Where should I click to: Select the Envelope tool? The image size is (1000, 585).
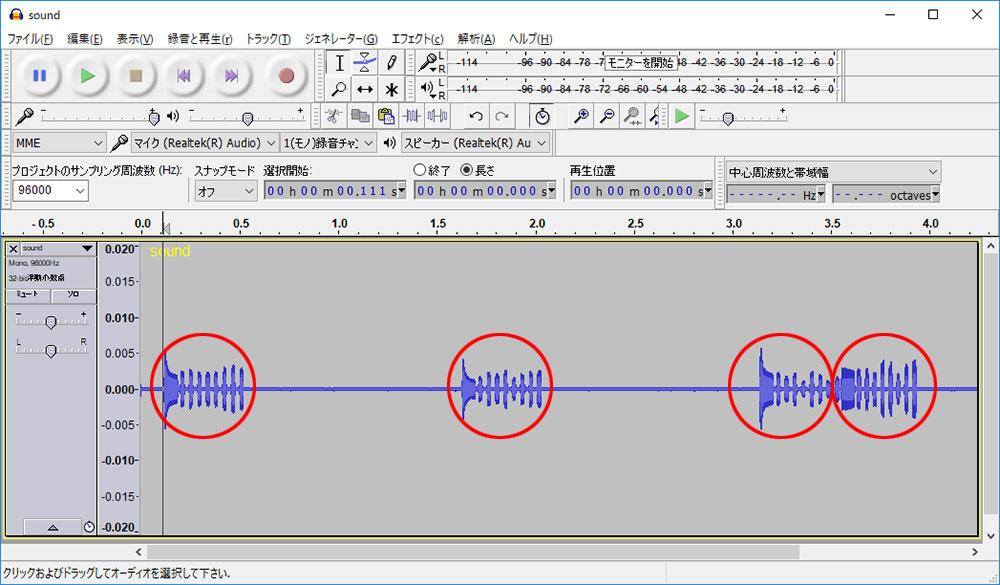(366, 63)
